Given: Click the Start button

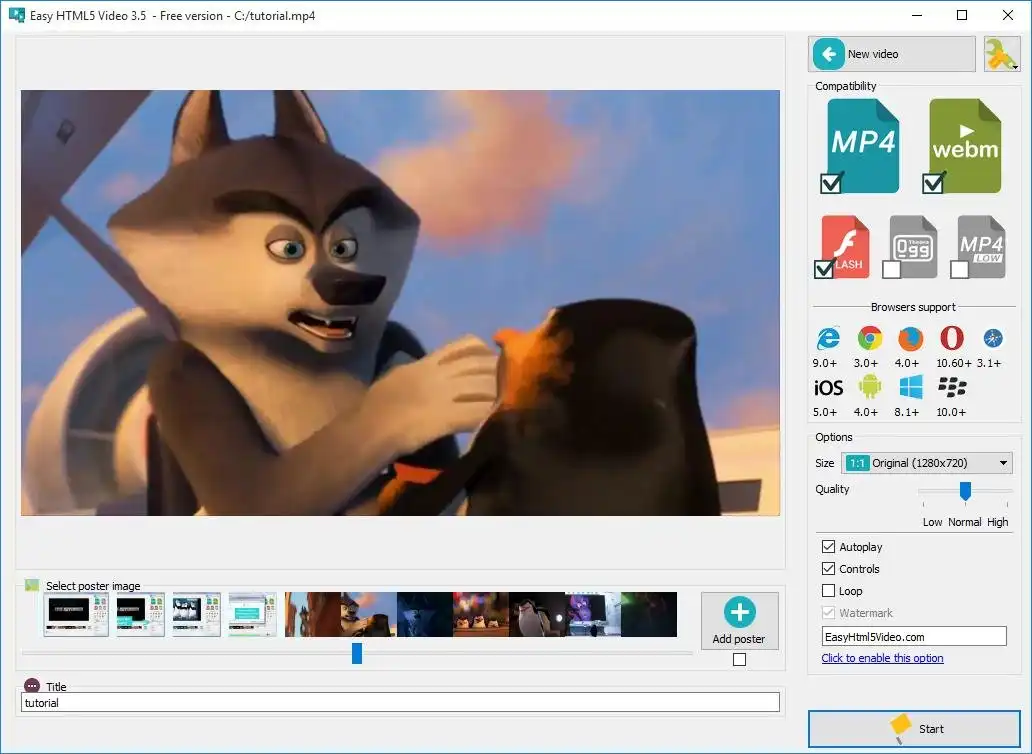Looking at the screenshot, I should pos(914,729).
